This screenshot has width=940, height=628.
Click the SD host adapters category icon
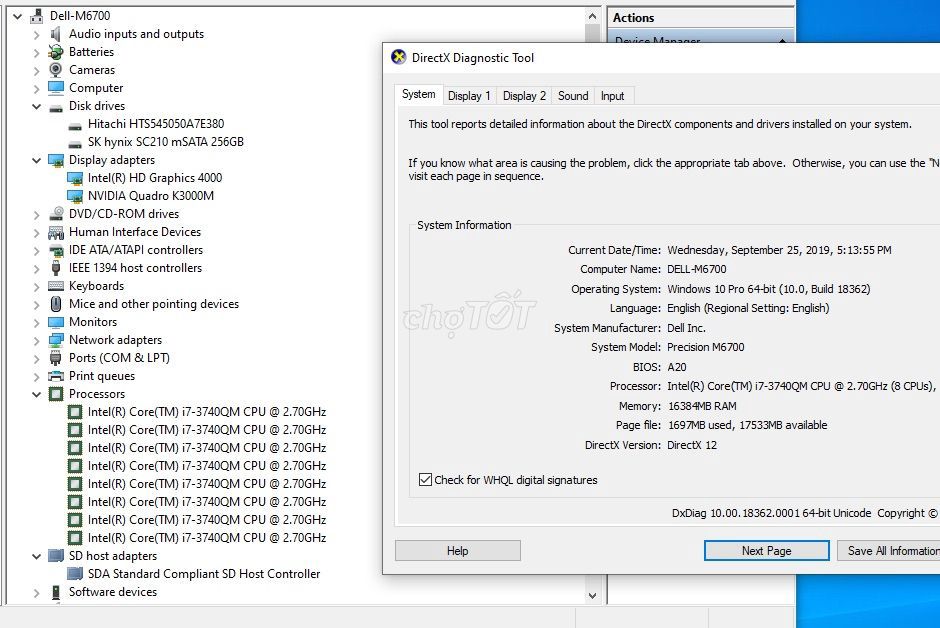click(56, 556)
